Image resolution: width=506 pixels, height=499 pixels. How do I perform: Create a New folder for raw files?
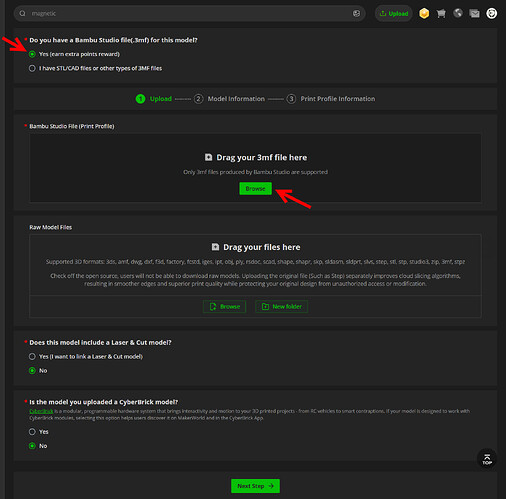[x=281, y=307]
